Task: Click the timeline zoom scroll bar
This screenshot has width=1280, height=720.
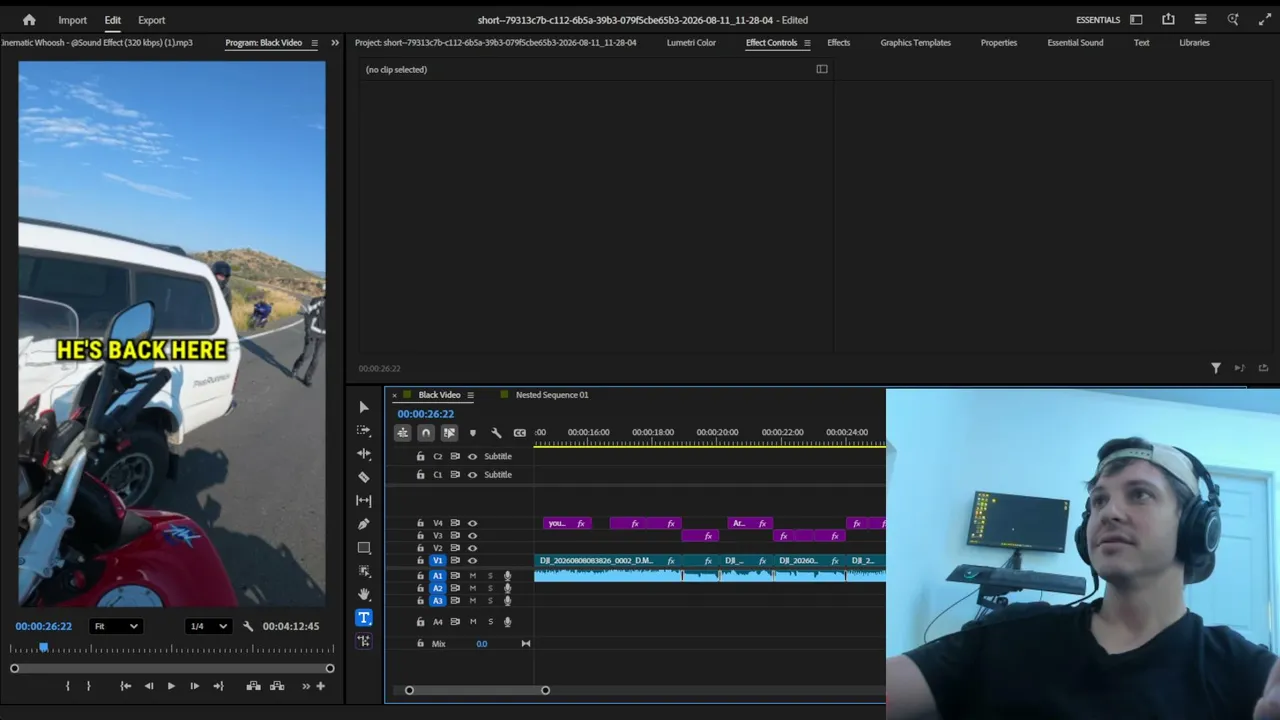Action: [x=477, y=690]
